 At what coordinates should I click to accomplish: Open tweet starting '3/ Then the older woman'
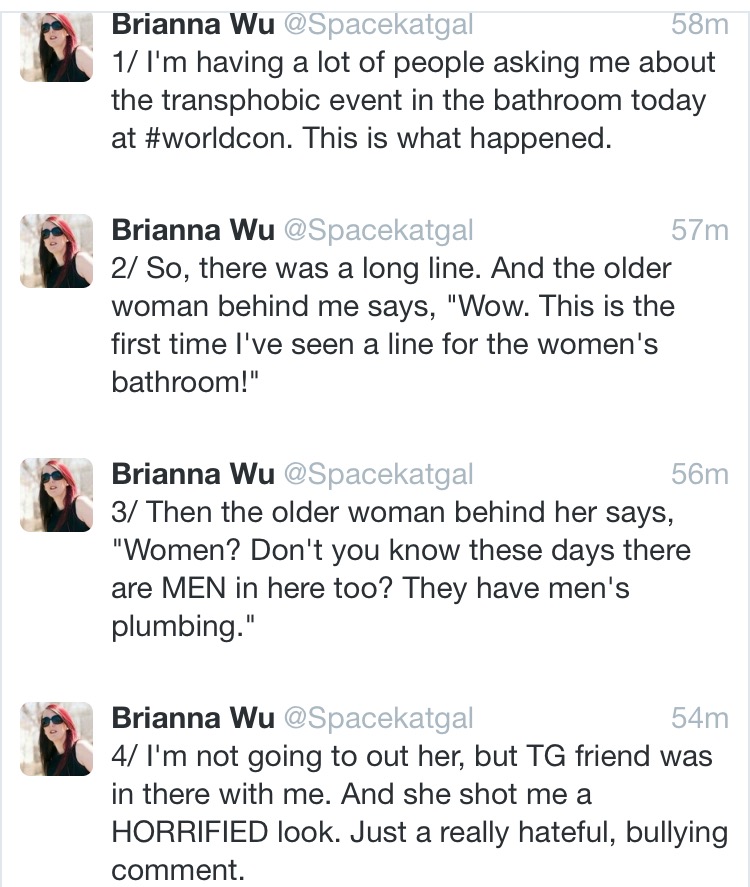click(401, 569)
